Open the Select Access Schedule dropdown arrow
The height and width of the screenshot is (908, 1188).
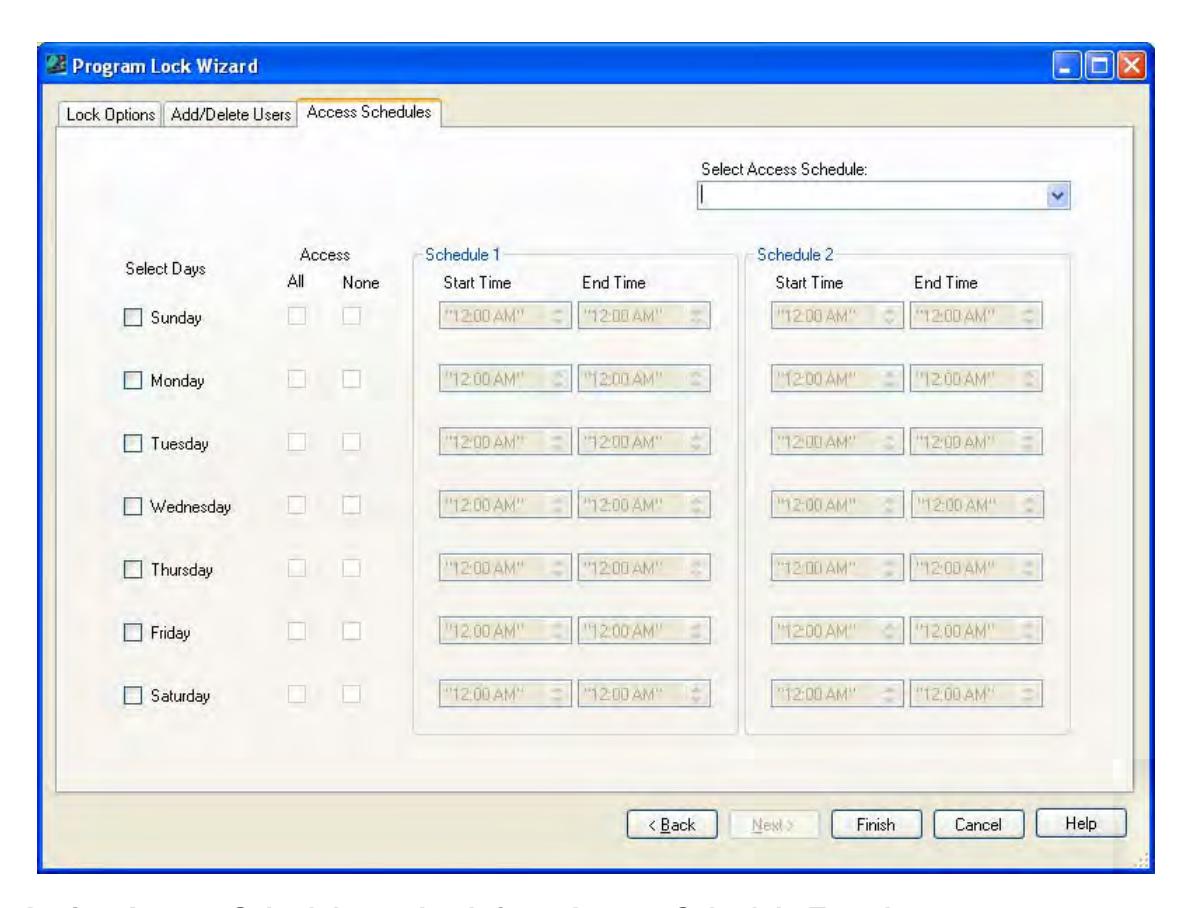pyautogui.click(x=1058, y=196)
